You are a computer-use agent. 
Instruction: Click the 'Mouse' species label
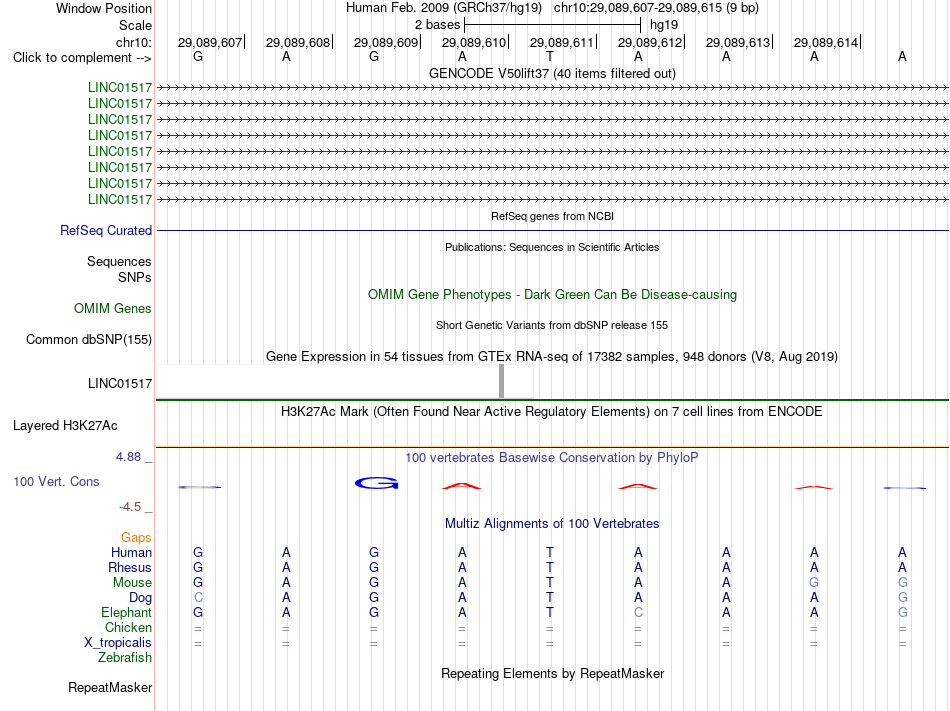(132, 583)
